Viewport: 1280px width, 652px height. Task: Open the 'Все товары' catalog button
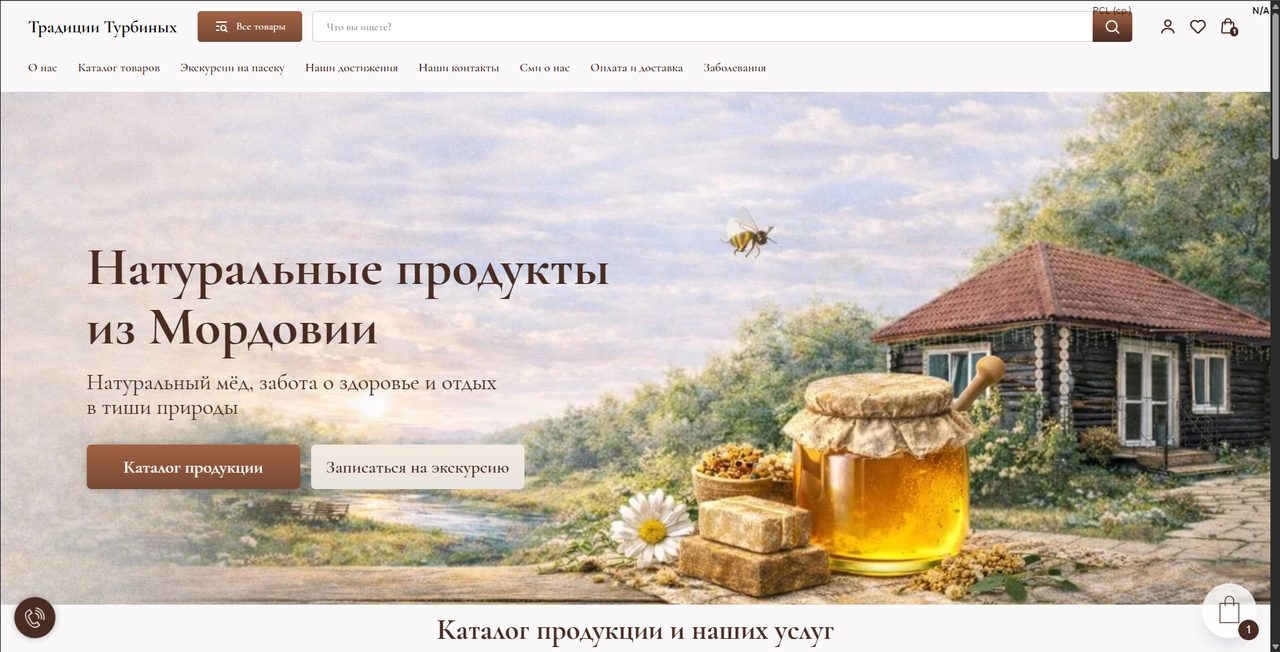click(x=250, y=27)
